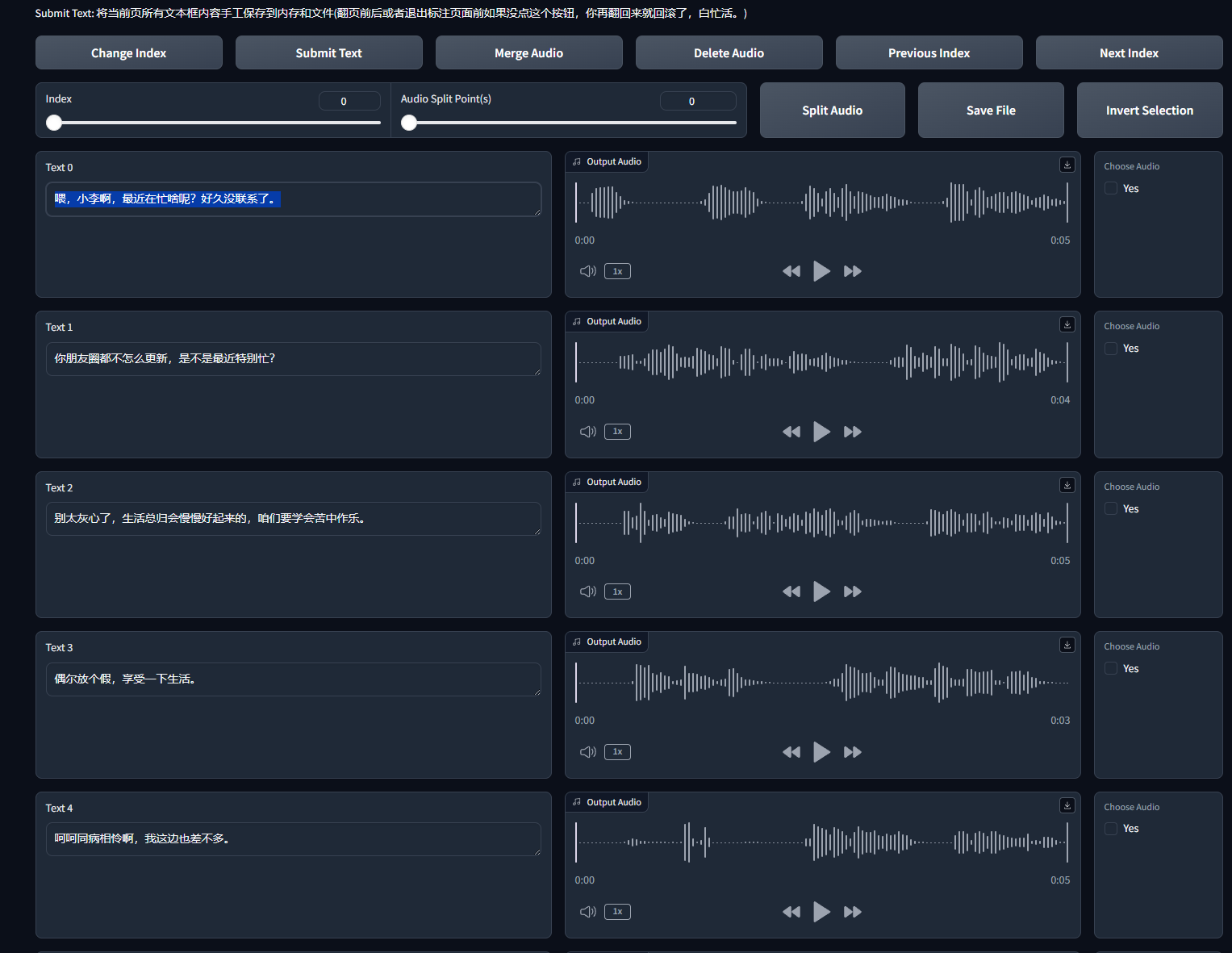Click the Audio Split Point(s) number field
1232x953 pixels.
pos(697,101)
